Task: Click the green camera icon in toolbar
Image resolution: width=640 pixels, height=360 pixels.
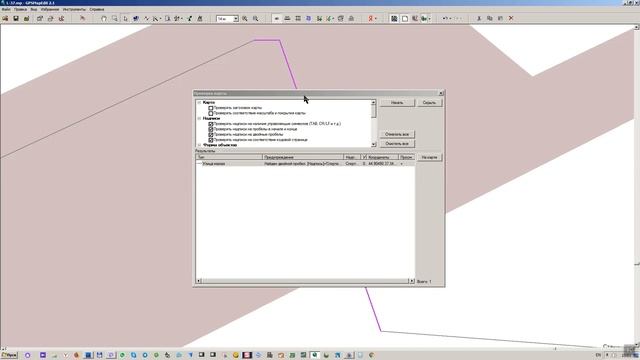Action: [x=424, y=18]
